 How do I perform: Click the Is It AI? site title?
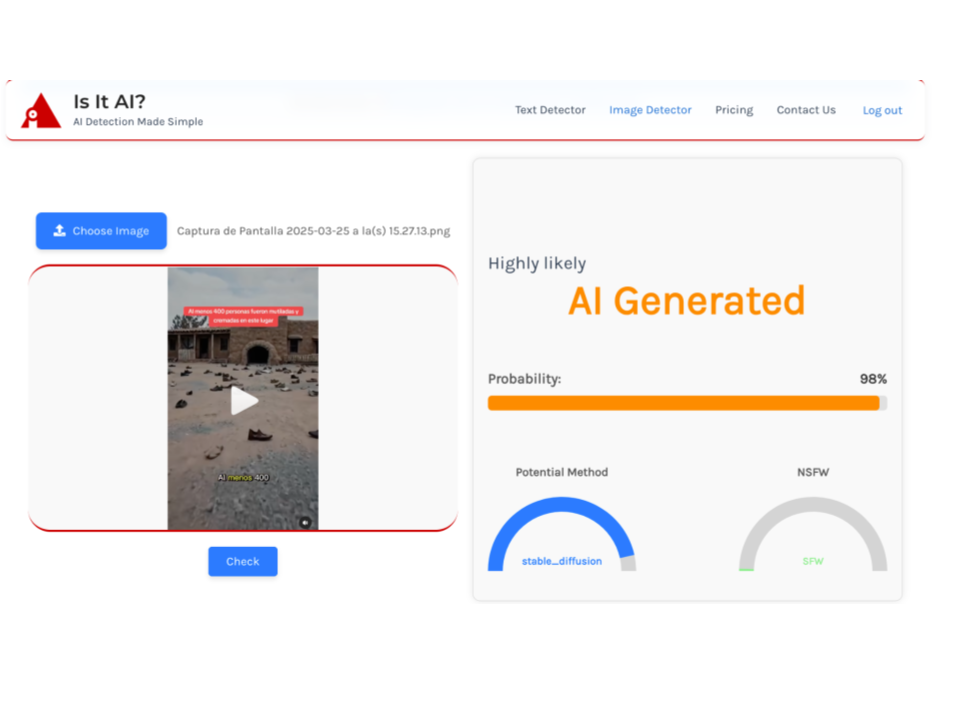(x=109, y=101)
